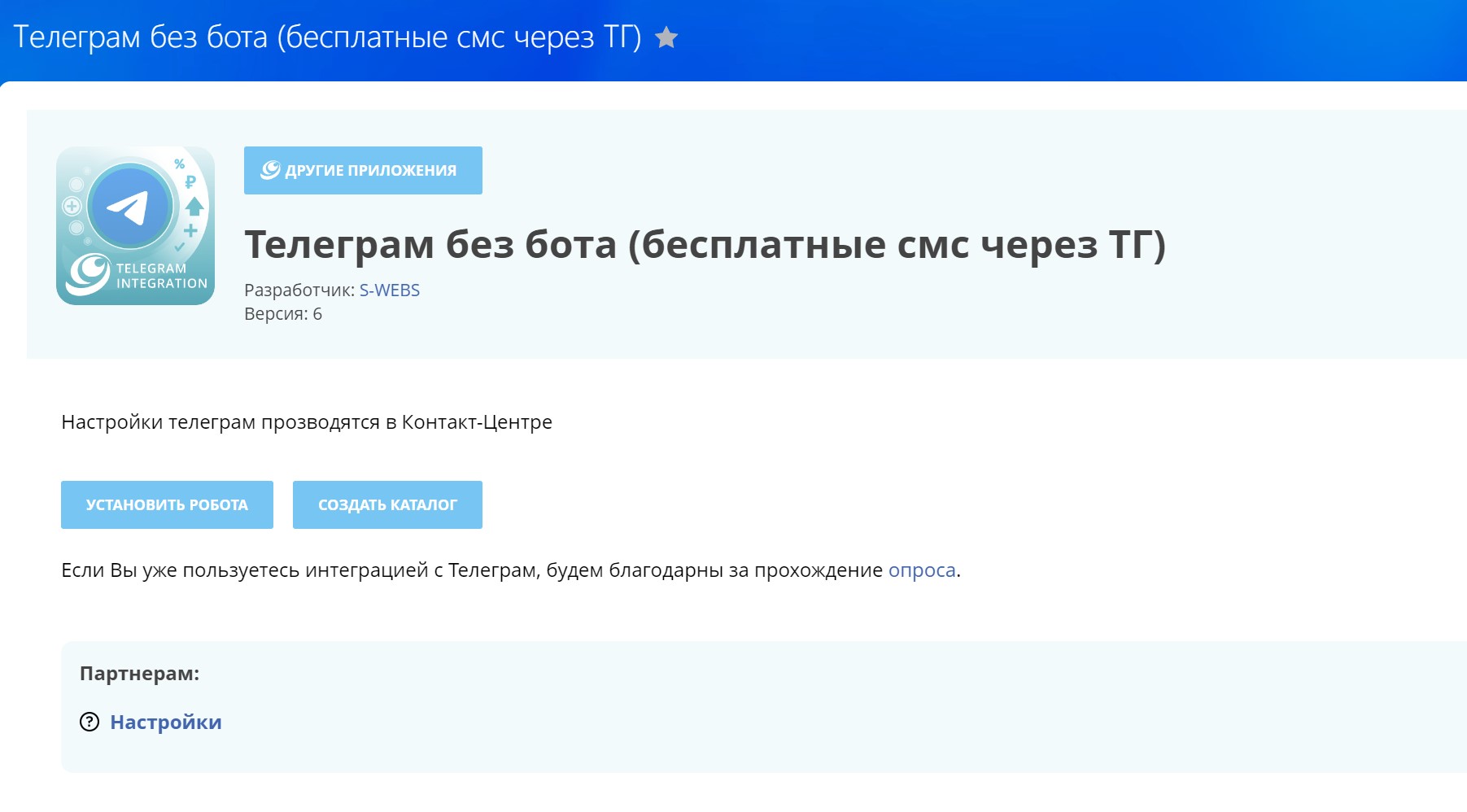
Task: Click the Партнерам: section heading
Action: (x=139, y=674)
